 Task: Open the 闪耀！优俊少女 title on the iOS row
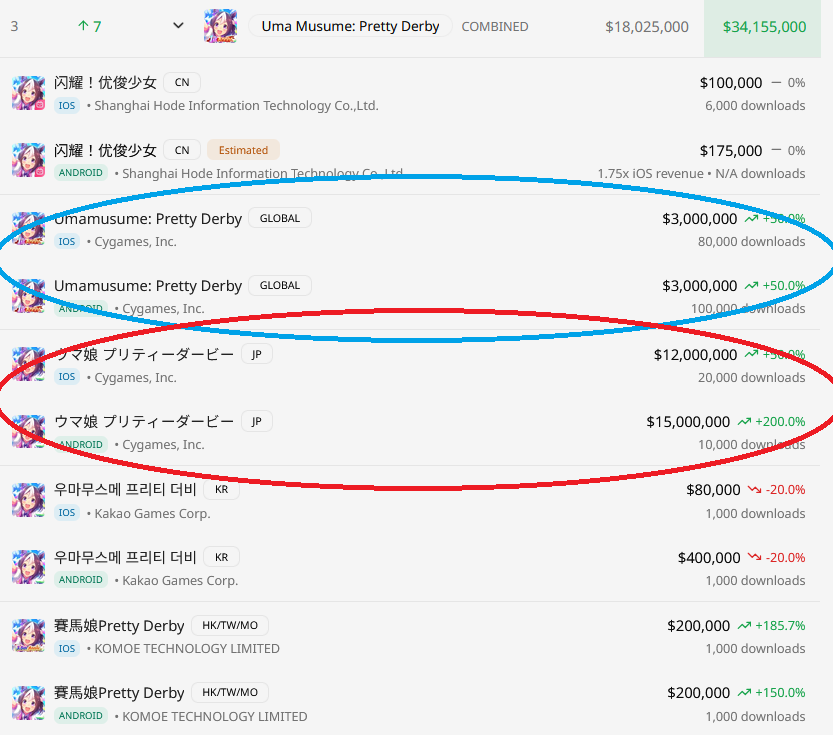click(105, 82)
